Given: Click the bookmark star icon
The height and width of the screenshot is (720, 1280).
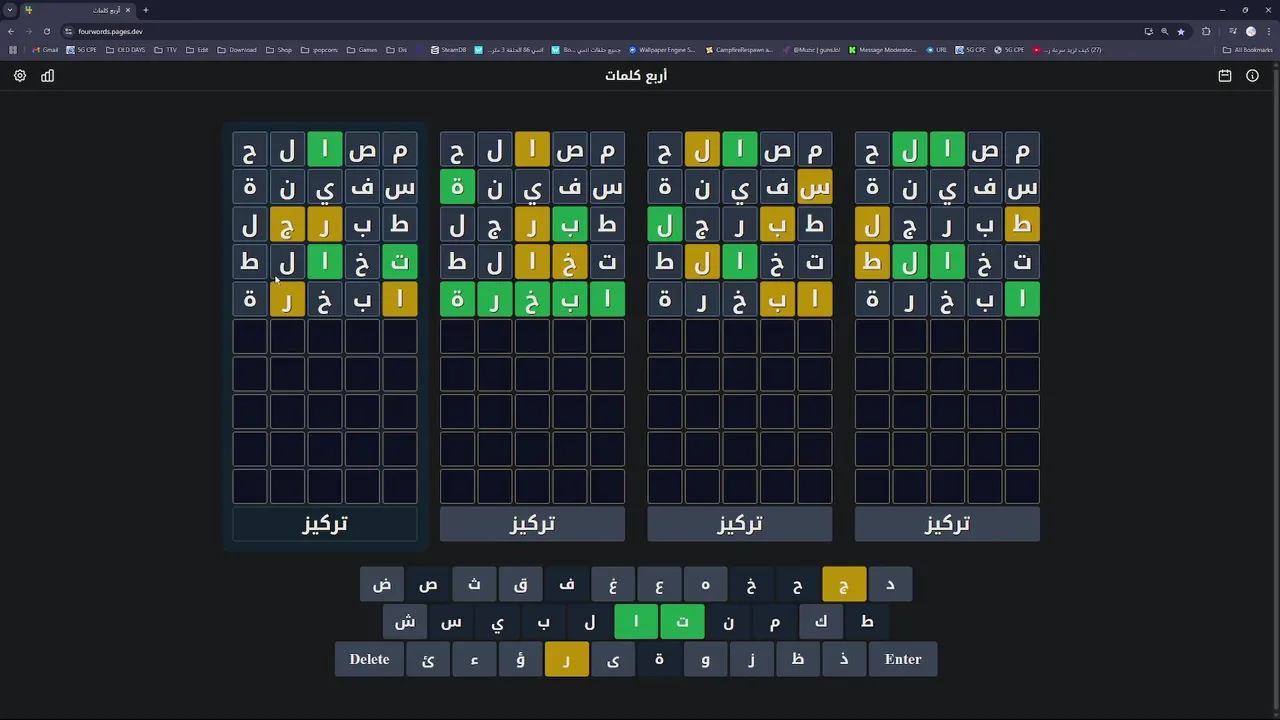Looking at the screenshot, I should point(1181,31).
